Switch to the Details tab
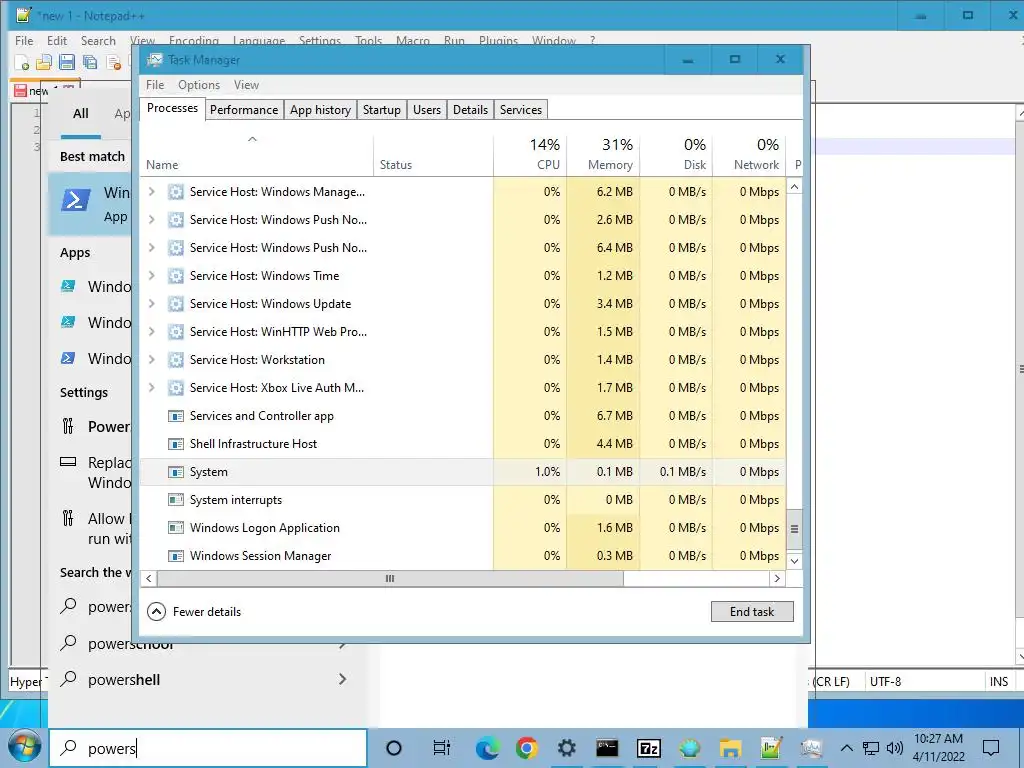The image size is (1024, 768). tap(470, 110)
